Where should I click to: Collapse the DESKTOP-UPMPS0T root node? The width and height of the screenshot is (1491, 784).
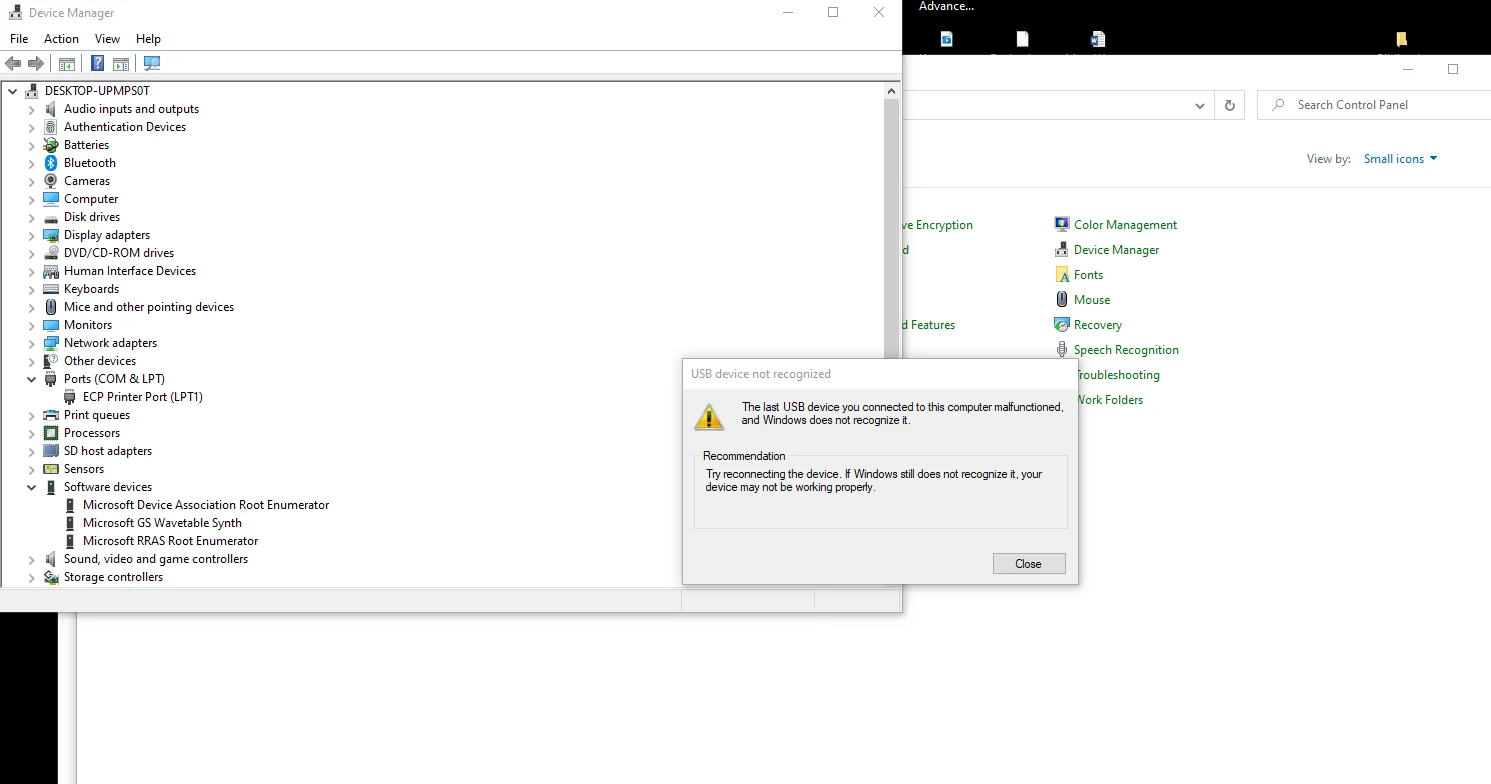pyautogui.click(x=13, y=91)
